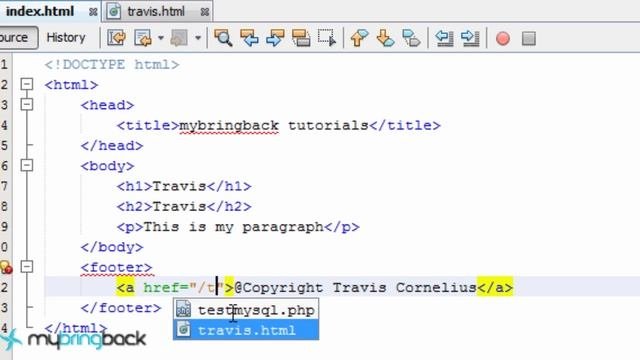Screen dimensions: 640x360
Task: Open the back navigation dropdown arrow
Action: click(161, 38)
